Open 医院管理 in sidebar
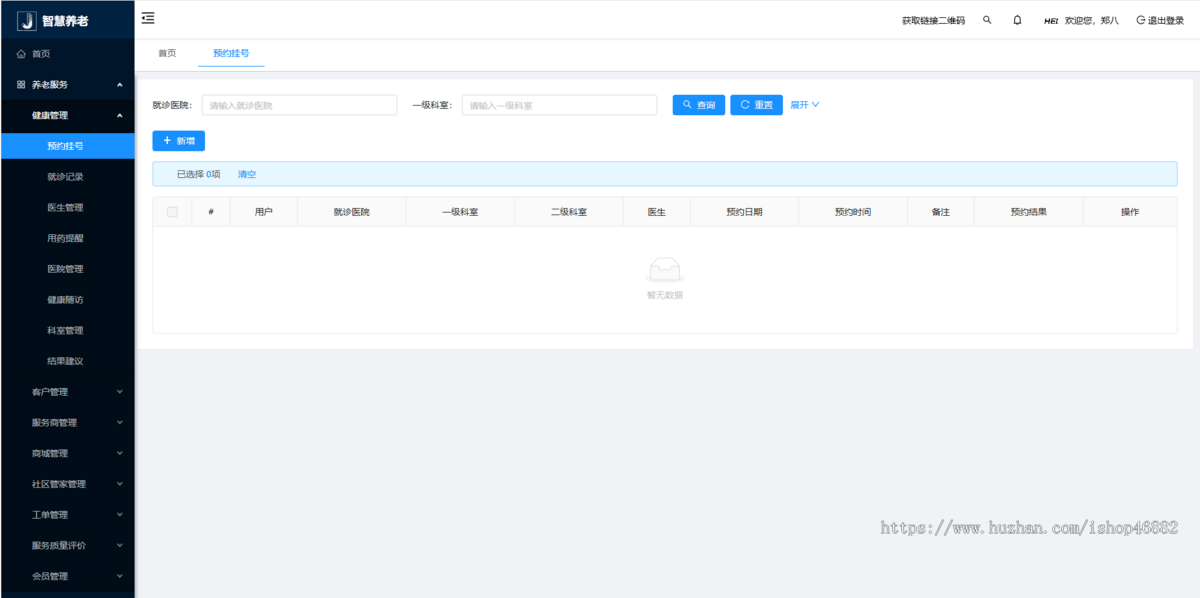 pos(67,269)
